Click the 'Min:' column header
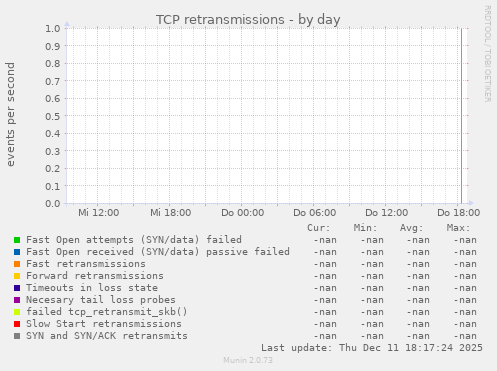This screenshot has height=371, width=497. [x=365, y=228]
